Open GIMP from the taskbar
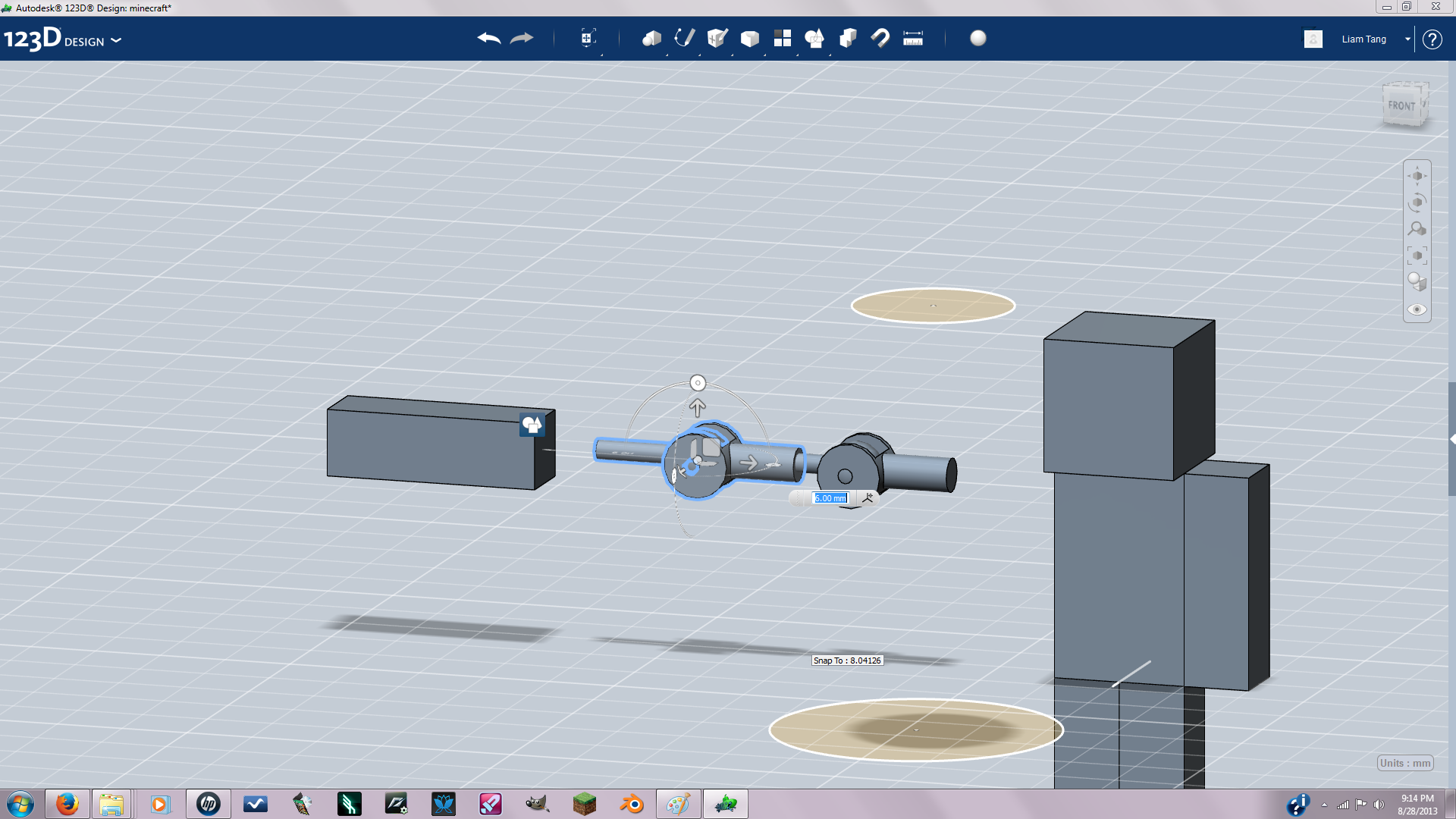Screen dimensions: 1456x819 pyautogui.click(x=537, y=804)
